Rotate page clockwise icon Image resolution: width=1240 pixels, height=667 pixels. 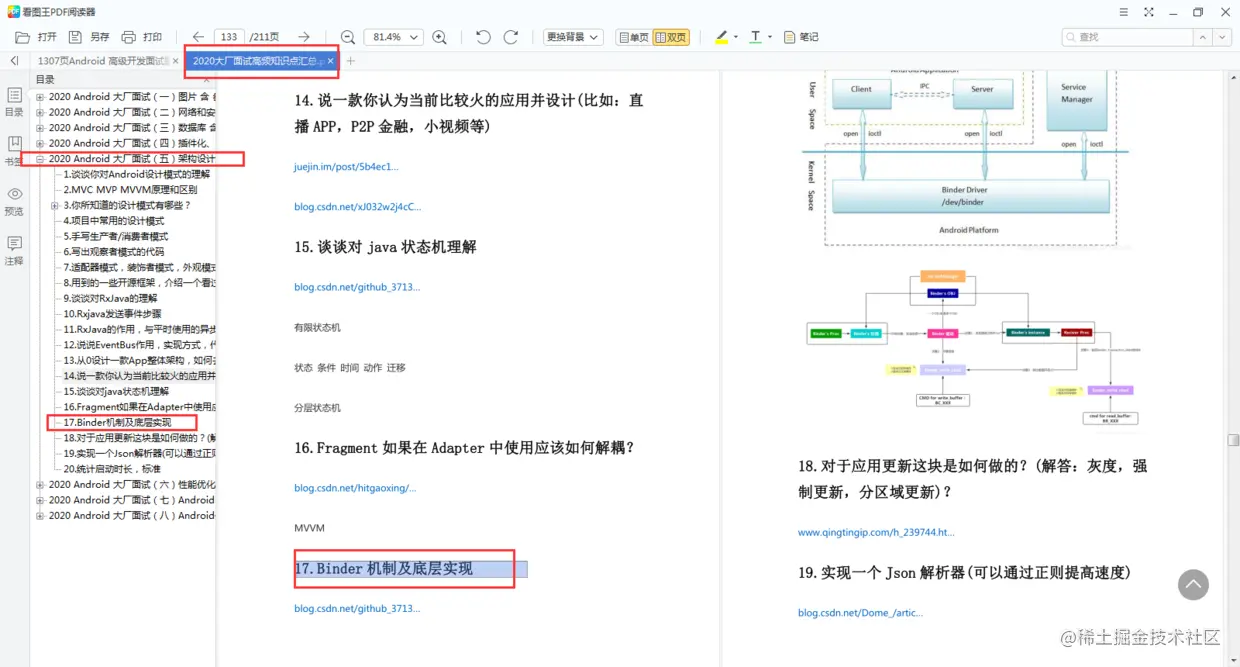[x=511, y=37]
